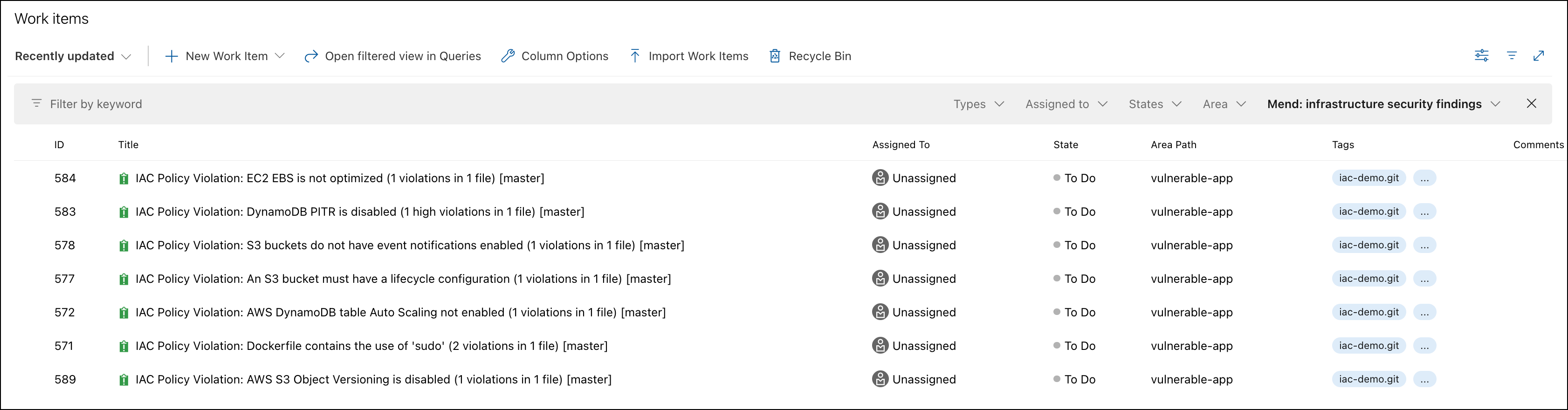Open the Recently updated view dropdown
The height and width of the screenshot is (410, 1568).
point(73,56)
